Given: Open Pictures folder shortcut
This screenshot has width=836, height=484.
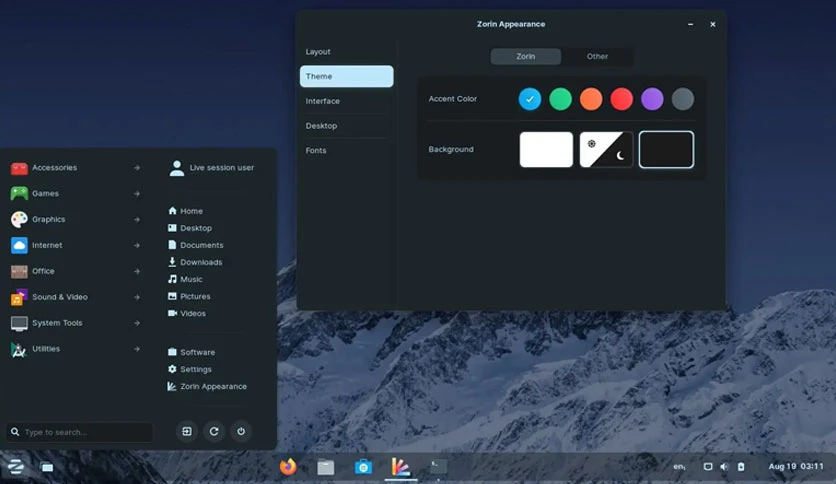Looking at the screenshot, I should (189, 296).
